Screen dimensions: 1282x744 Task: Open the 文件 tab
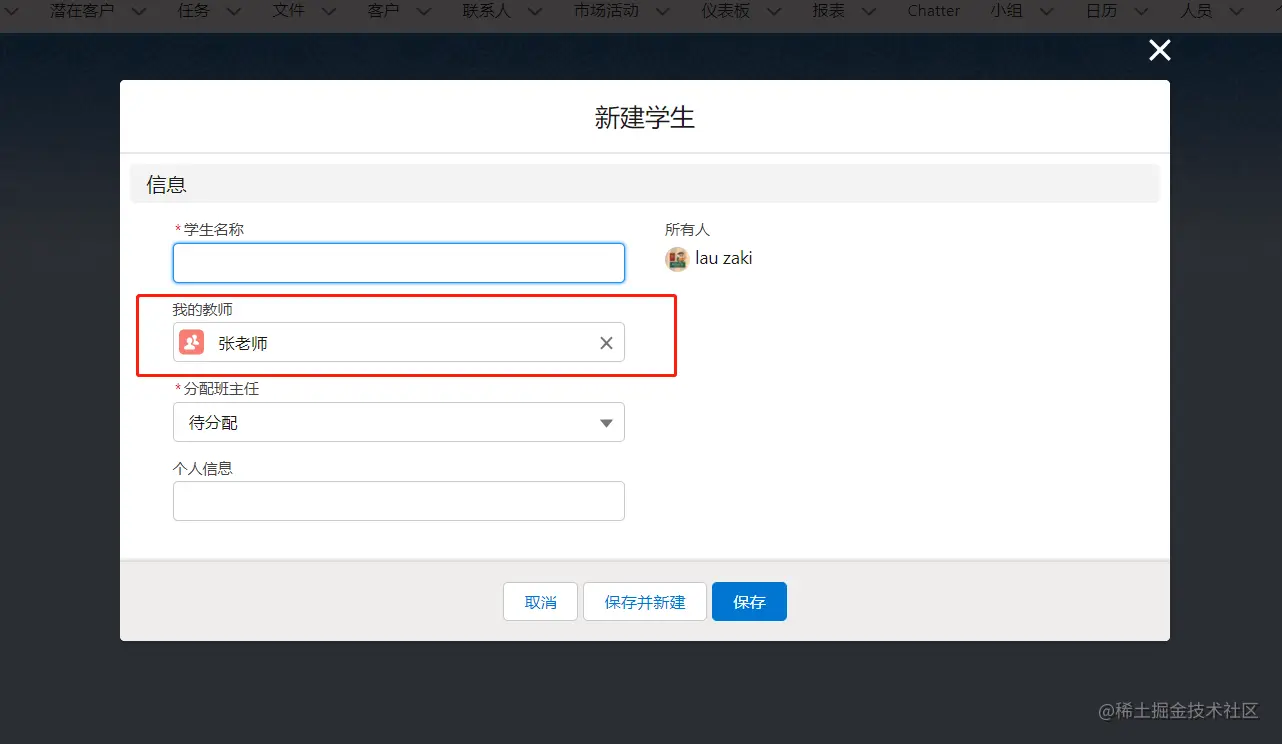pyautogui.click(x=289, y=11)
